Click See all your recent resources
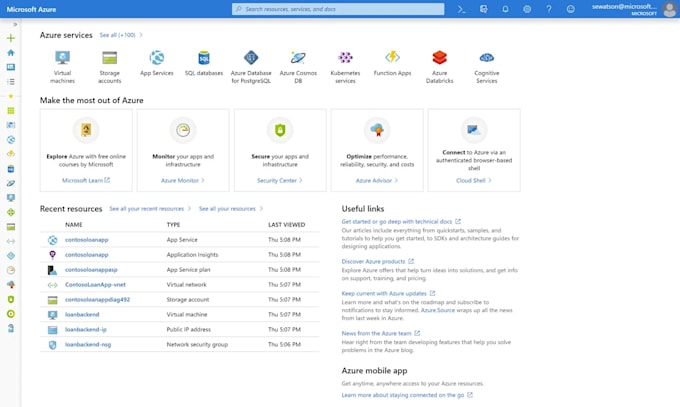The height and width of the screenshot is (407, 680). (x=147, y=209)
